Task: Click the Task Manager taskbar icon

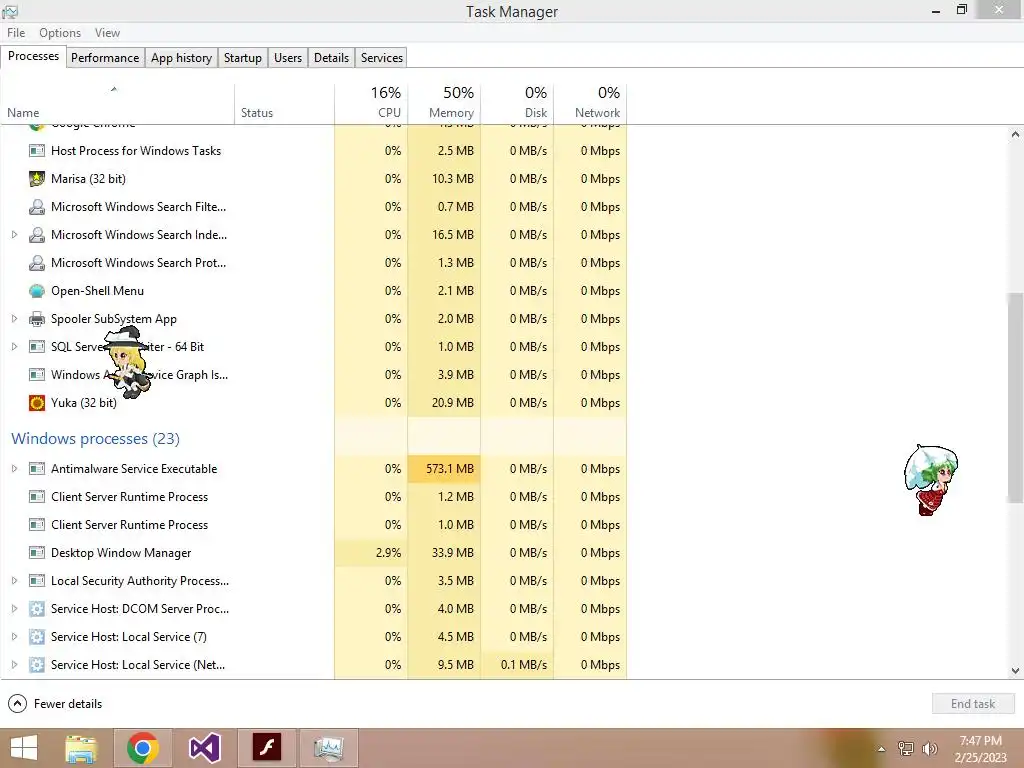Action: (328, 748)
